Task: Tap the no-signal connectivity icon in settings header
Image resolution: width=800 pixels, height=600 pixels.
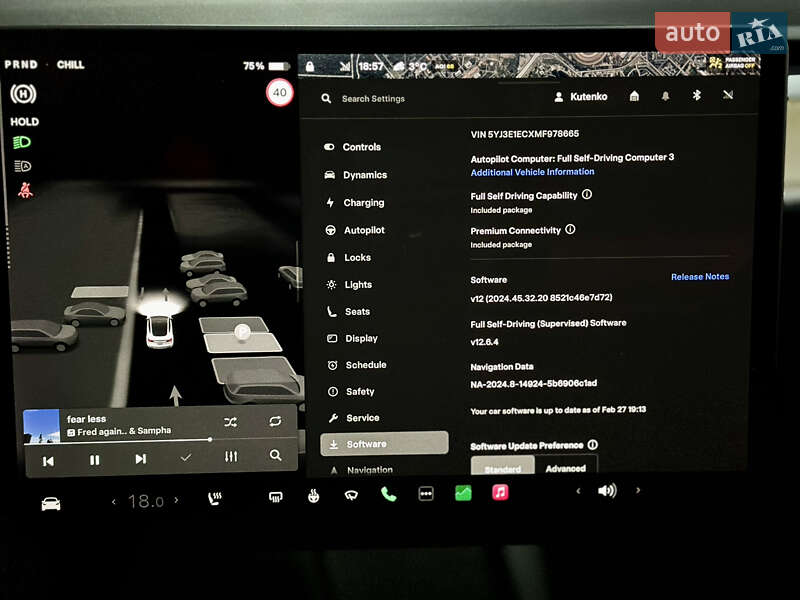Action: coord(728,95)
